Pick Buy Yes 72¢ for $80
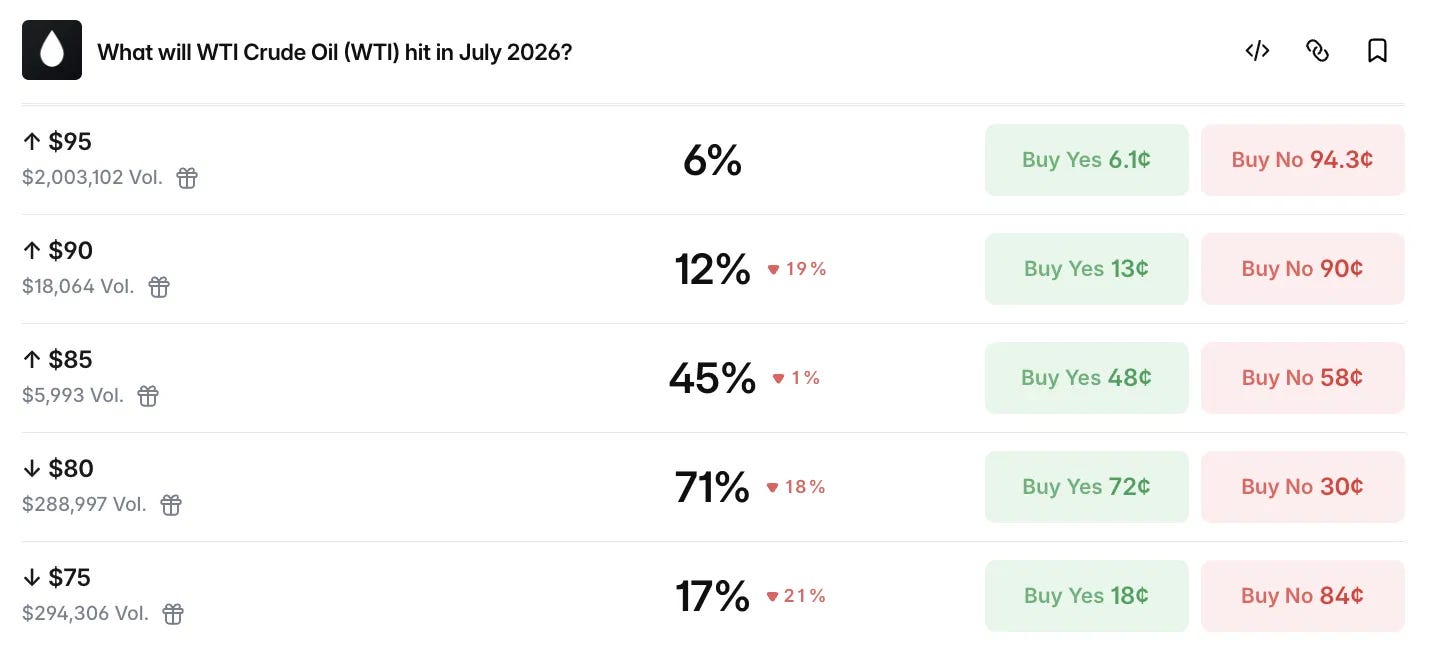 click(1086, 487)
